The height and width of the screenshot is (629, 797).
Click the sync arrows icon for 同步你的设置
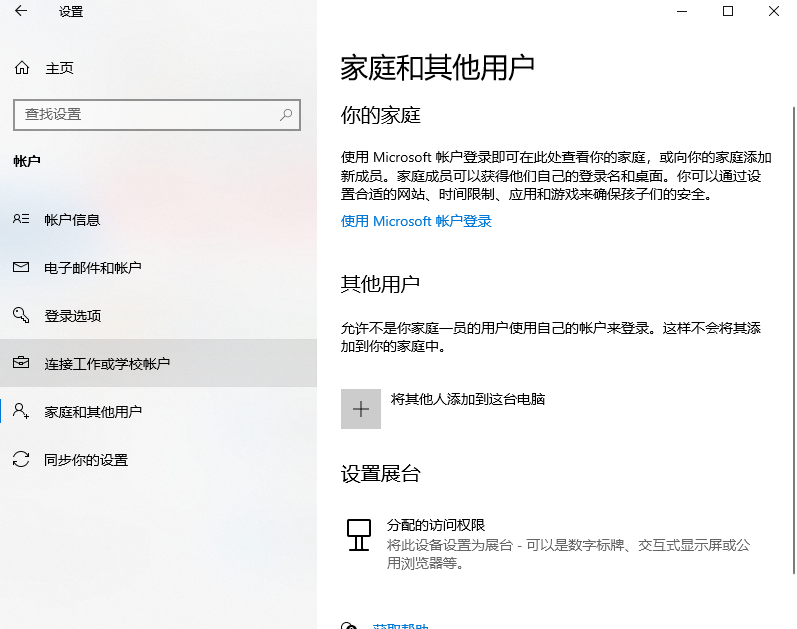click(x=21, y=460)
